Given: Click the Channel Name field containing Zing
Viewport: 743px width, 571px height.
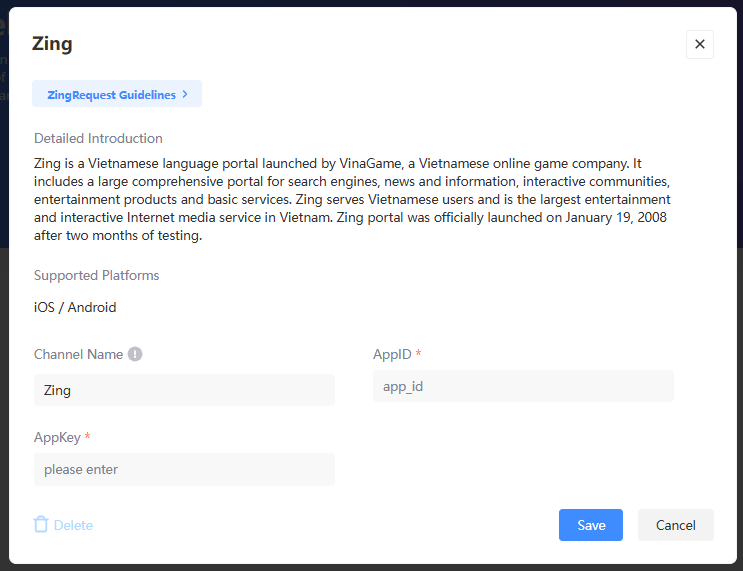Looking at the screenshot, I should point(184,390).
